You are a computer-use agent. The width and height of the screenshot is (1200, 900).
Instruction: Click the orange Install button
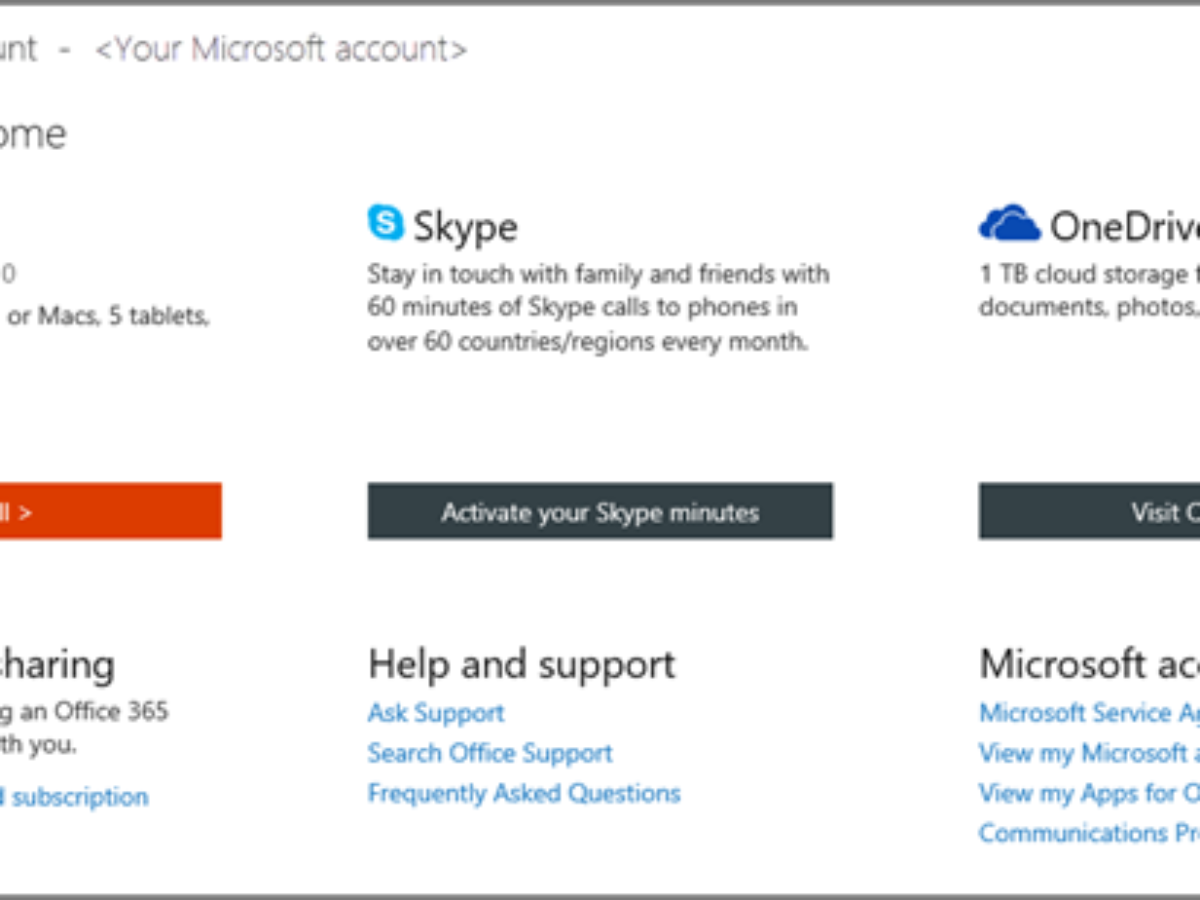(110, 512)
